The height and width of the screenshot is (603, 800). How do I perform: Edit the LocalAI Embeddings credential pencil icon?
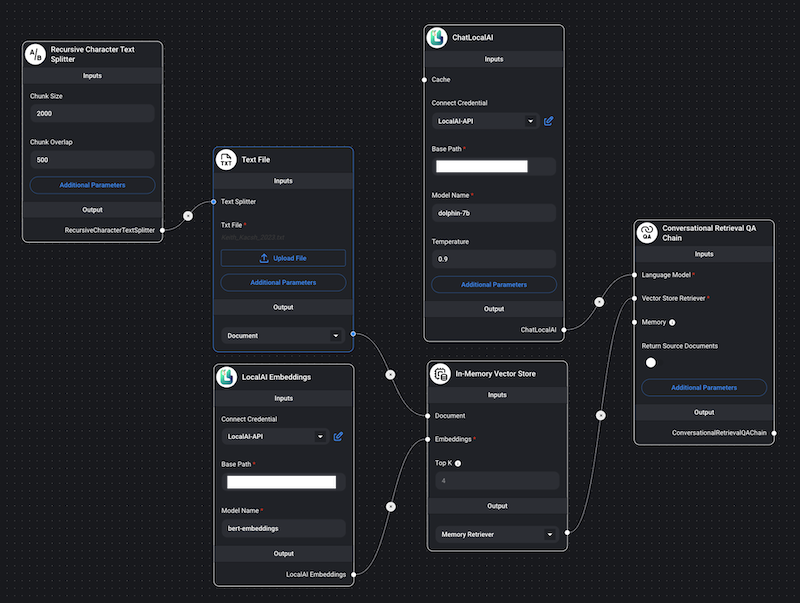[x=338, y=437]
